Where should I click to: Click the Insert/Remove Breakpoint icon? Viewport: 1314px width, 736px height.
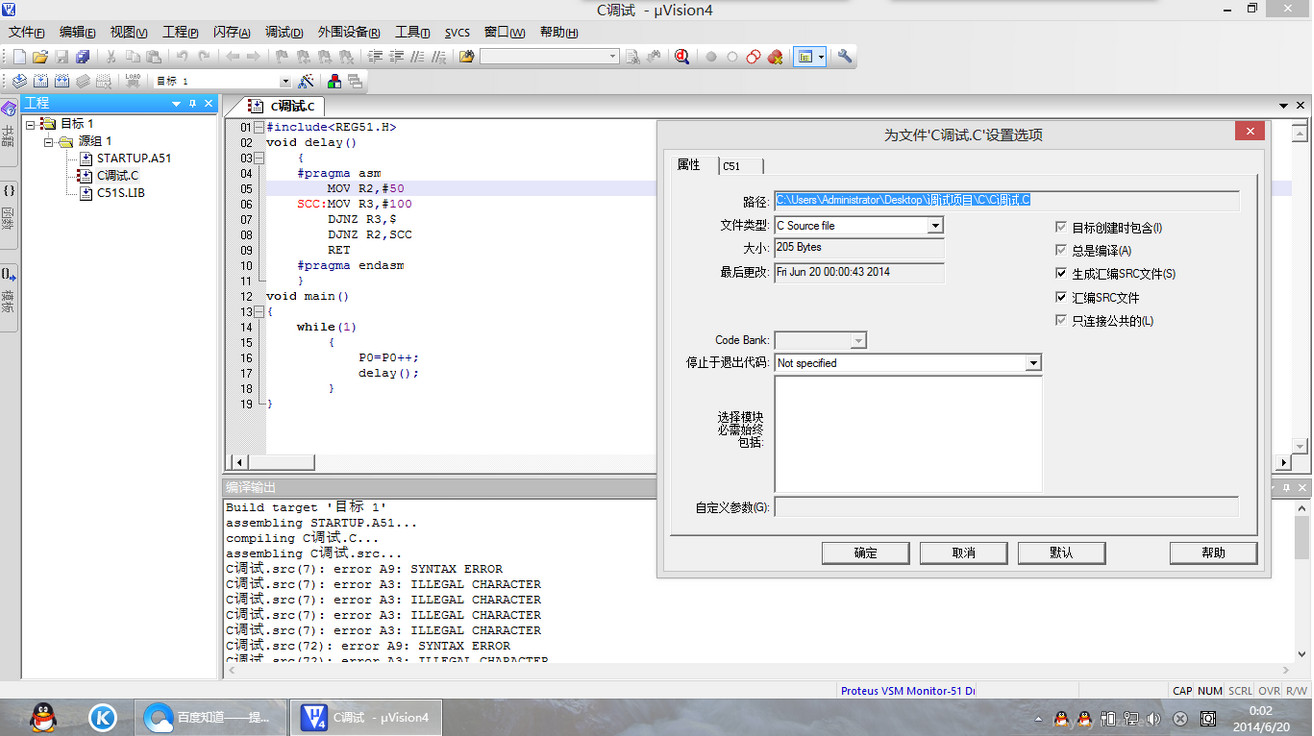(x=711, y=57)
